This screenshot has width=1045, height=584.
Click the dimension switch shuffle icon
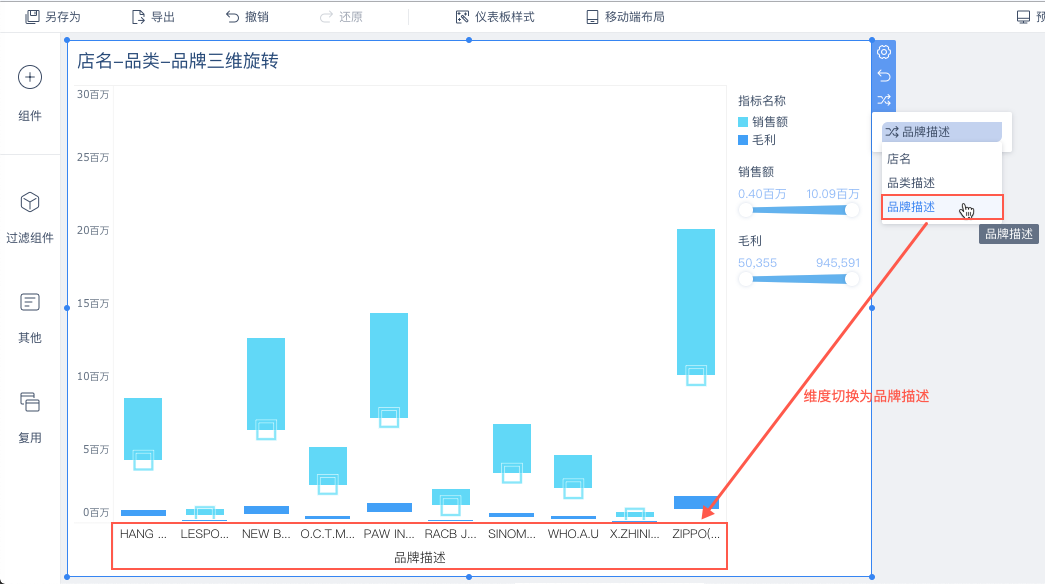[884, 100]
